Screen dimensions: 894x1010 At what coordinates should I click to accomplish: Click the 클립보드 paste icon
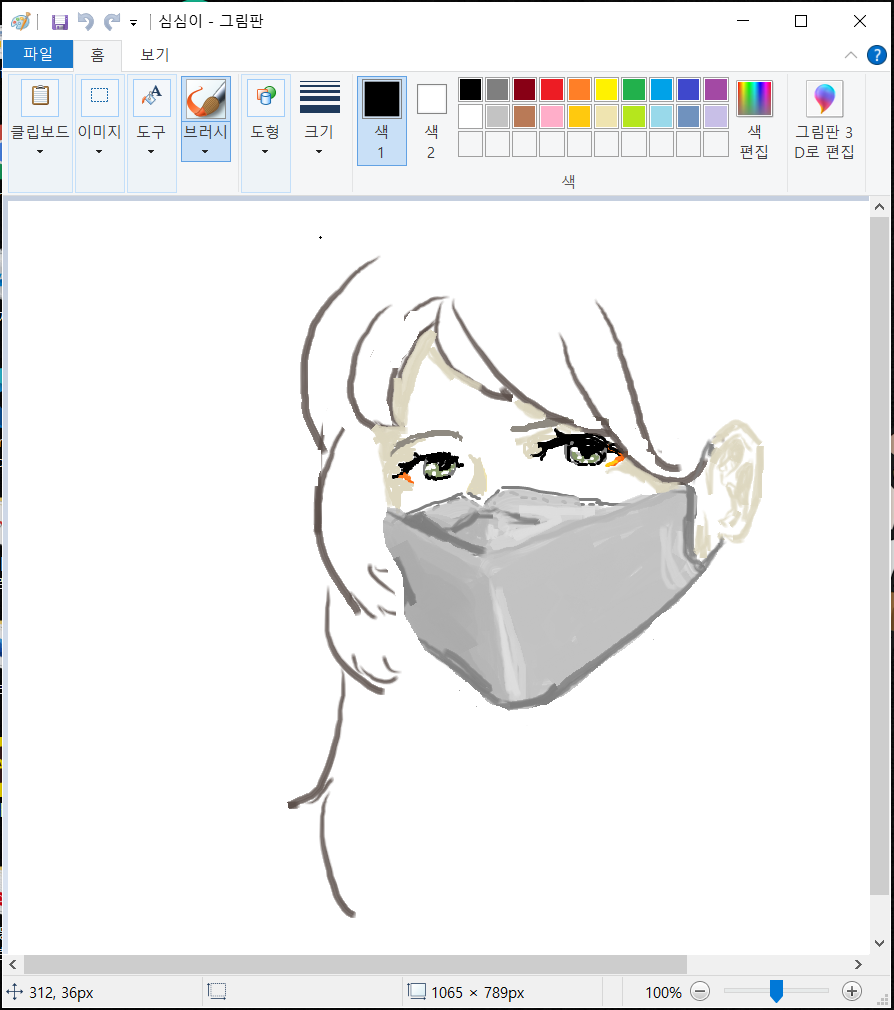pyautogui.click(x=40, y=97)
